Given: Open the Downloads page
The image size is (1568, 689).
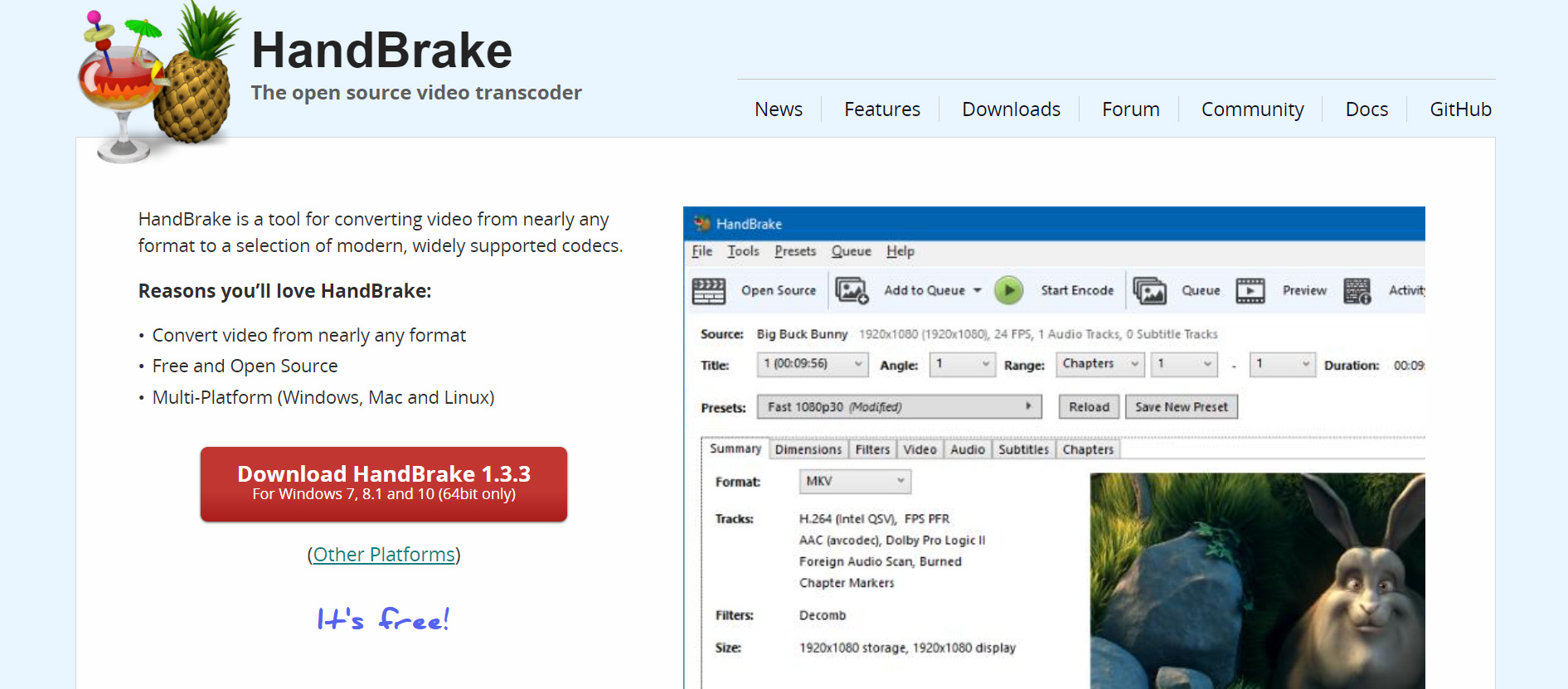Looking at the screenshot, I should 1011,109.
